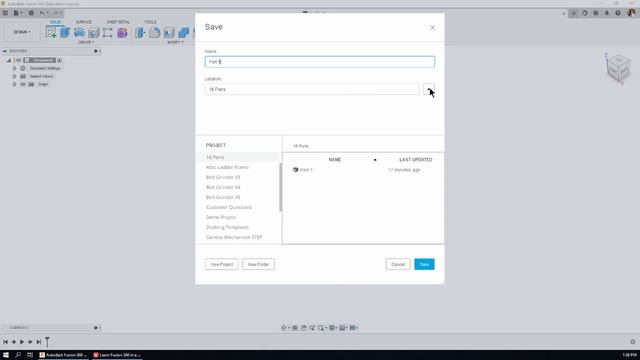Click the New Folder button
640x360 pixels.
click(x=258, y=264)
